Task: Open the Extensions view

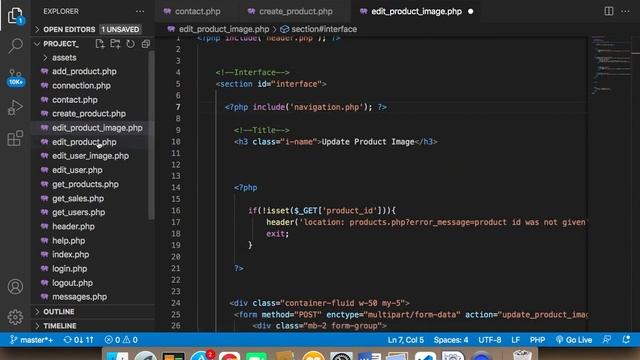Action: point(15,138)
